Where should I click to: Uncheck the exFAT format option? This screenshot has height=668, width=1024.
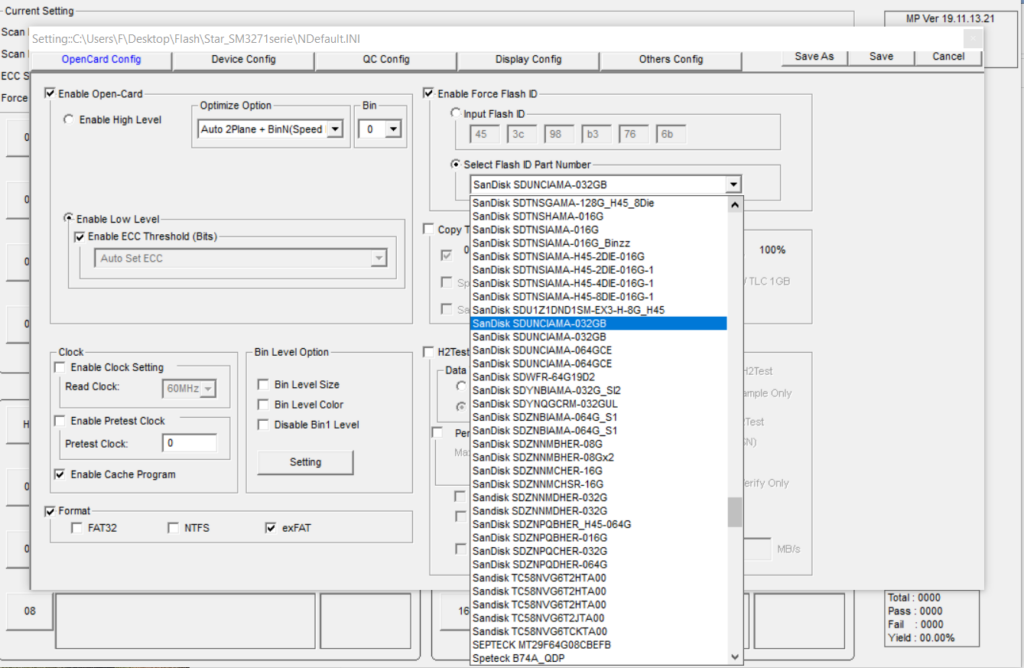coord(271,528)
